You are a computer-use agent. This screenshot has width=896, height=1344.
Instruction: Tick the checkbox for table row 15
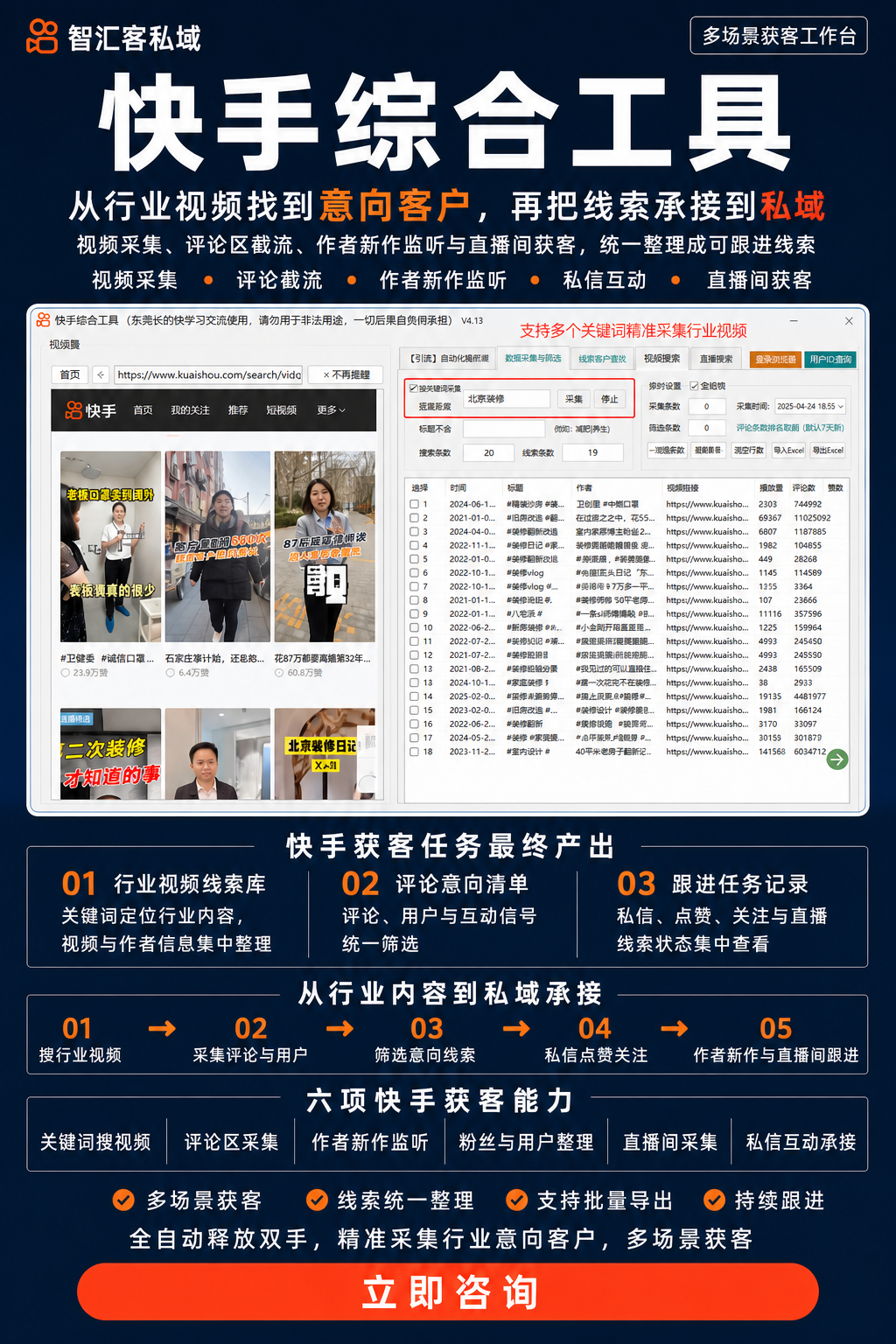(x=414, y=710)
